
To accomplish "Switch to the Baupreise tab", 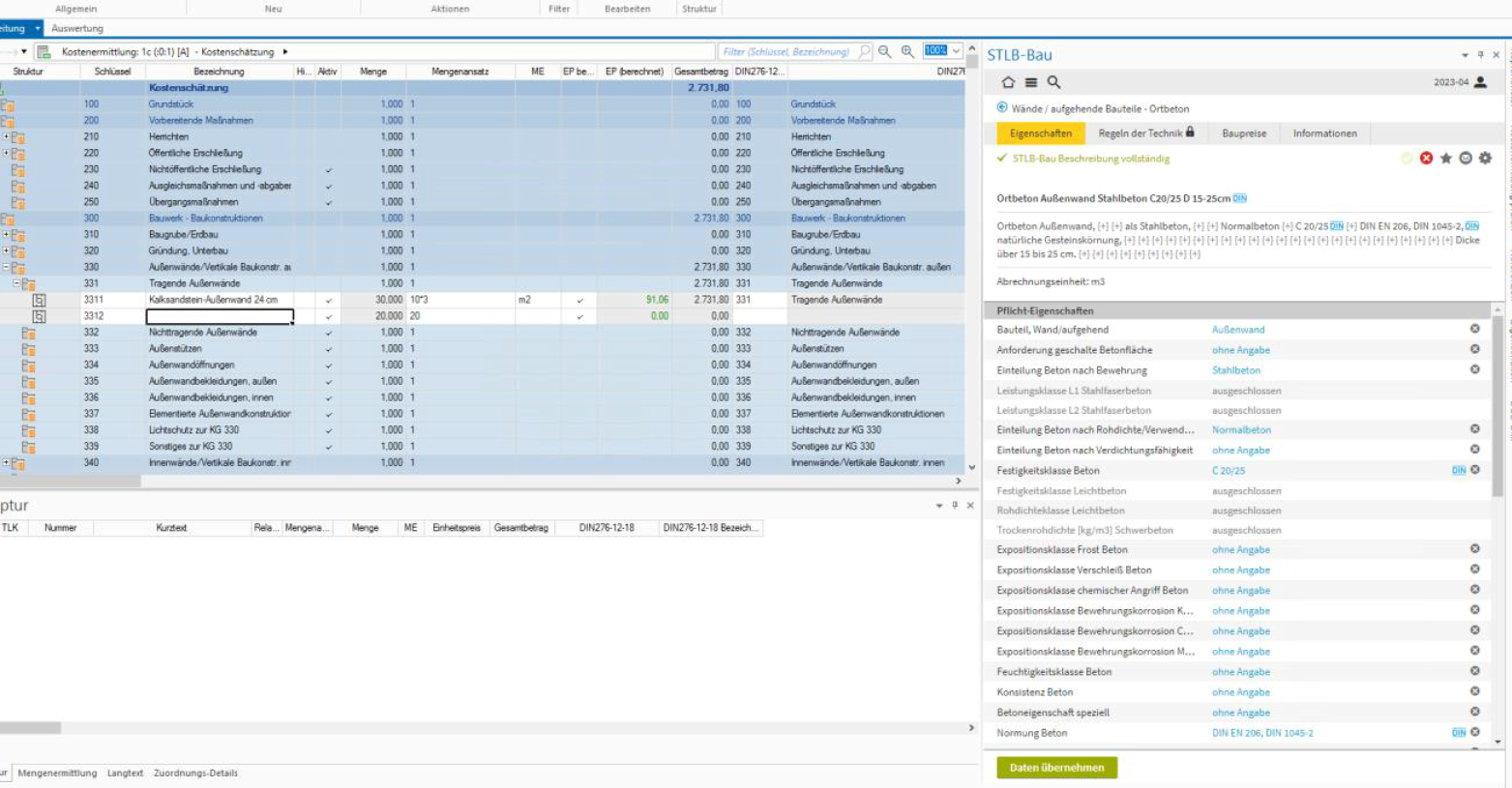I will click(x=1243, y=133).
